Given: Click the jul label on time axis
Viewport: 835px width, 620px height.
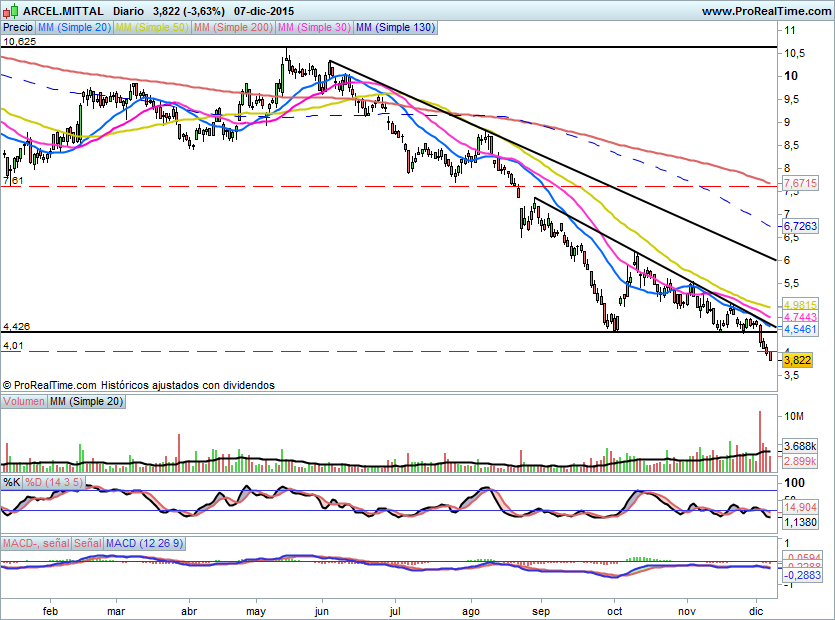Looking at the screenshot, I should (x=395, y=611).
